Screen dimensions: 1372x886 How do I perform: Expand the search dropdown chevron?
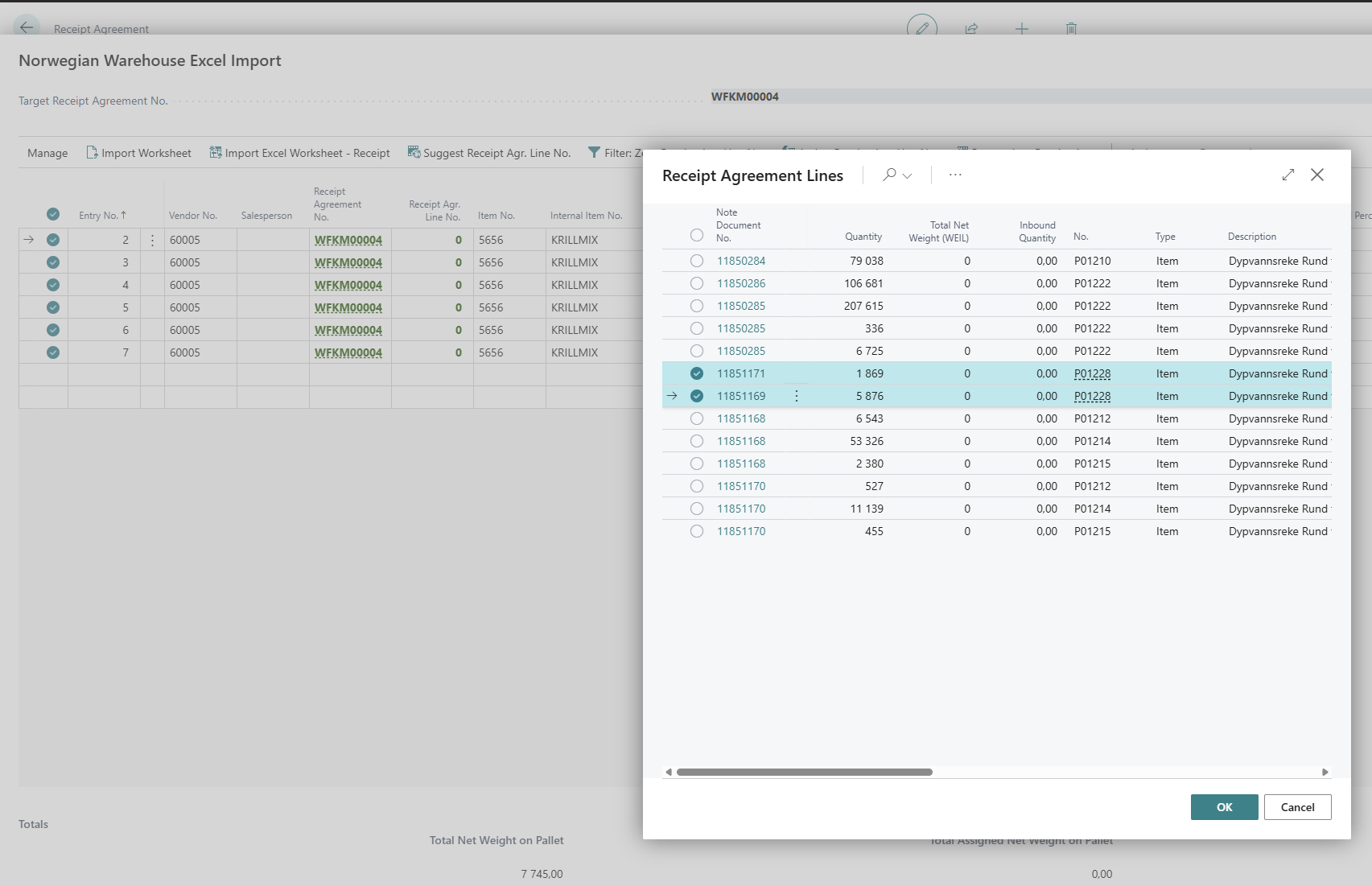click(908, 175)
